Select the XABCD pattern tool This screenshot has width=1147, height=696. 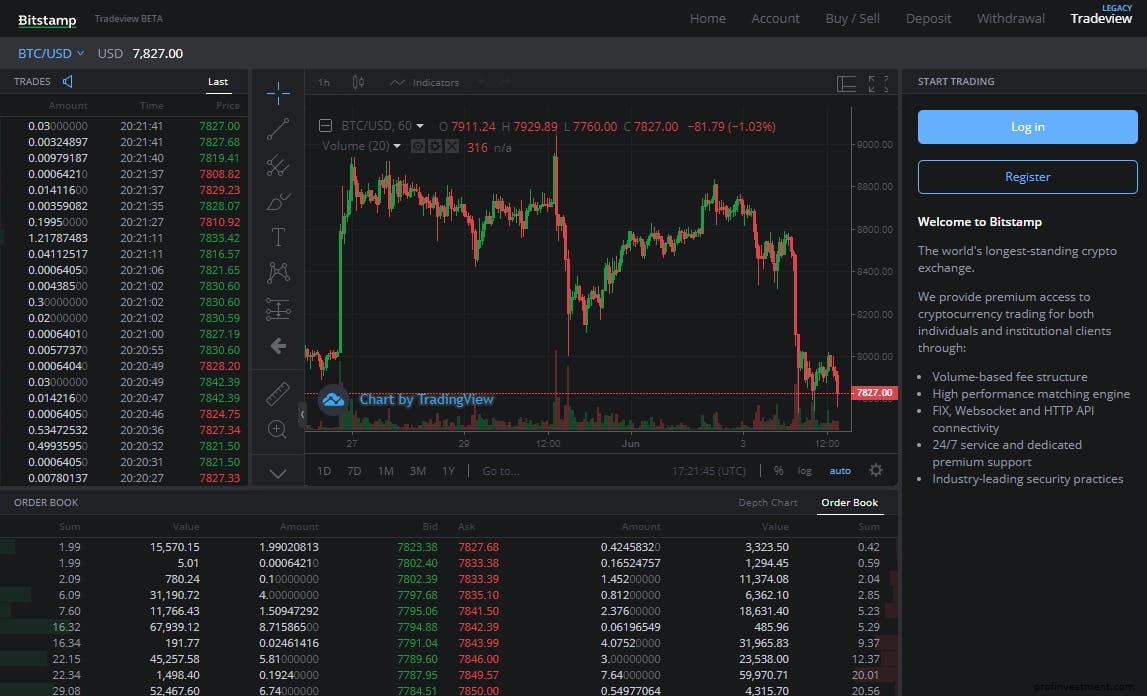click(278, 271)
